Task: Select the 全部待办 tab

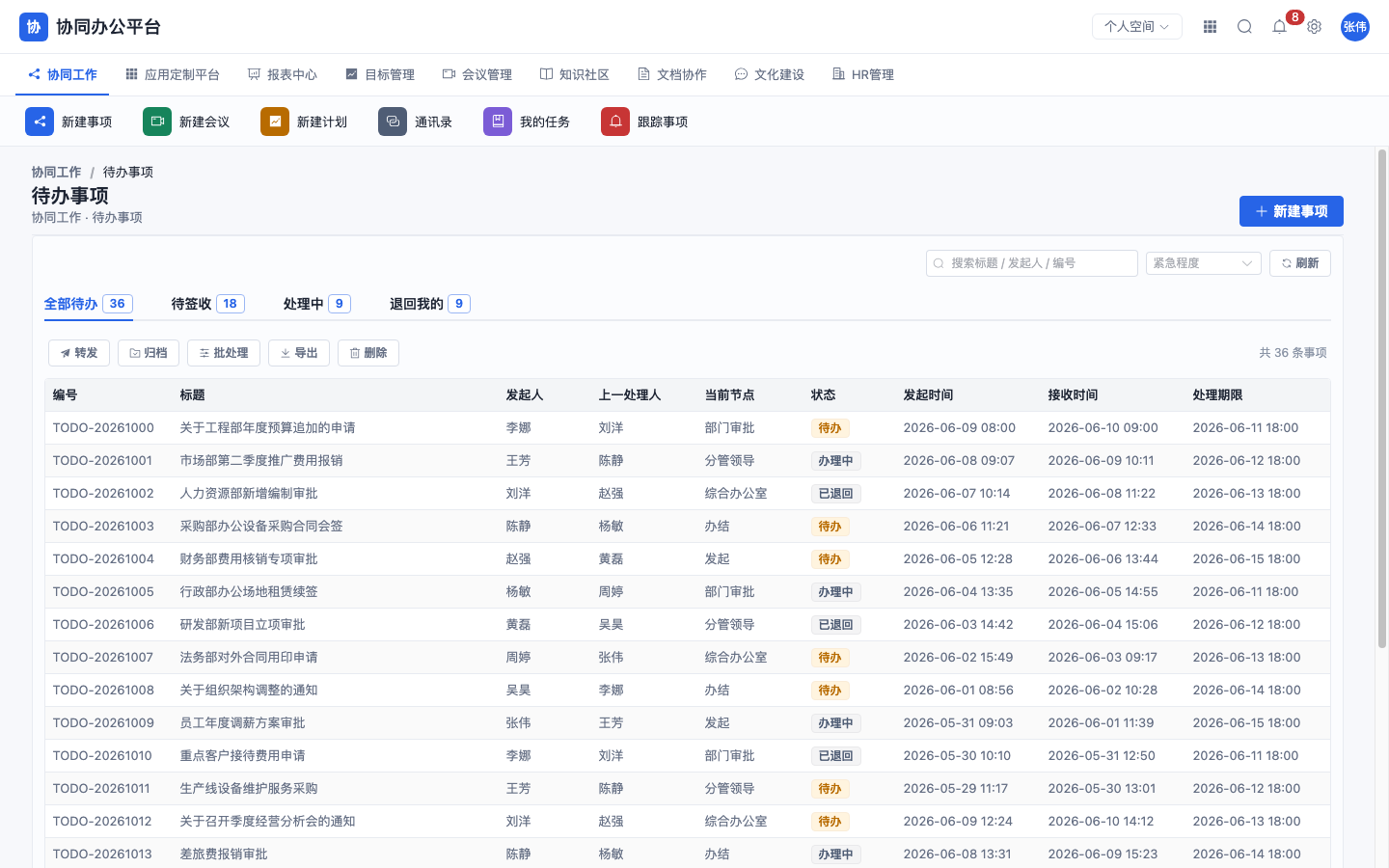Action: click(89, 304)
